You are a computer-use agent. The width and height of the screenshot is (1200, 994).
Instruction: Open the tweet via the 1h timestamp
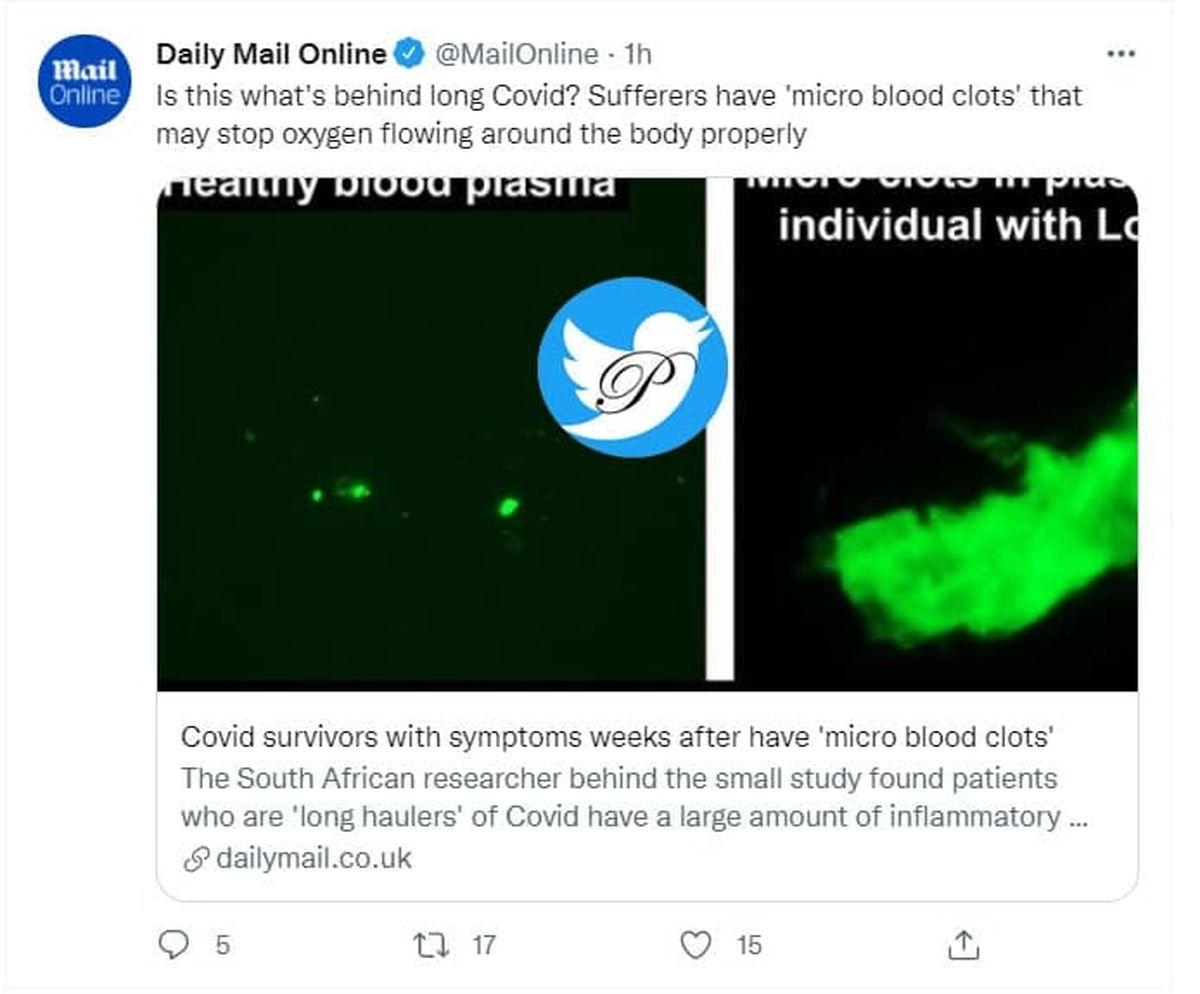[636, 53]
